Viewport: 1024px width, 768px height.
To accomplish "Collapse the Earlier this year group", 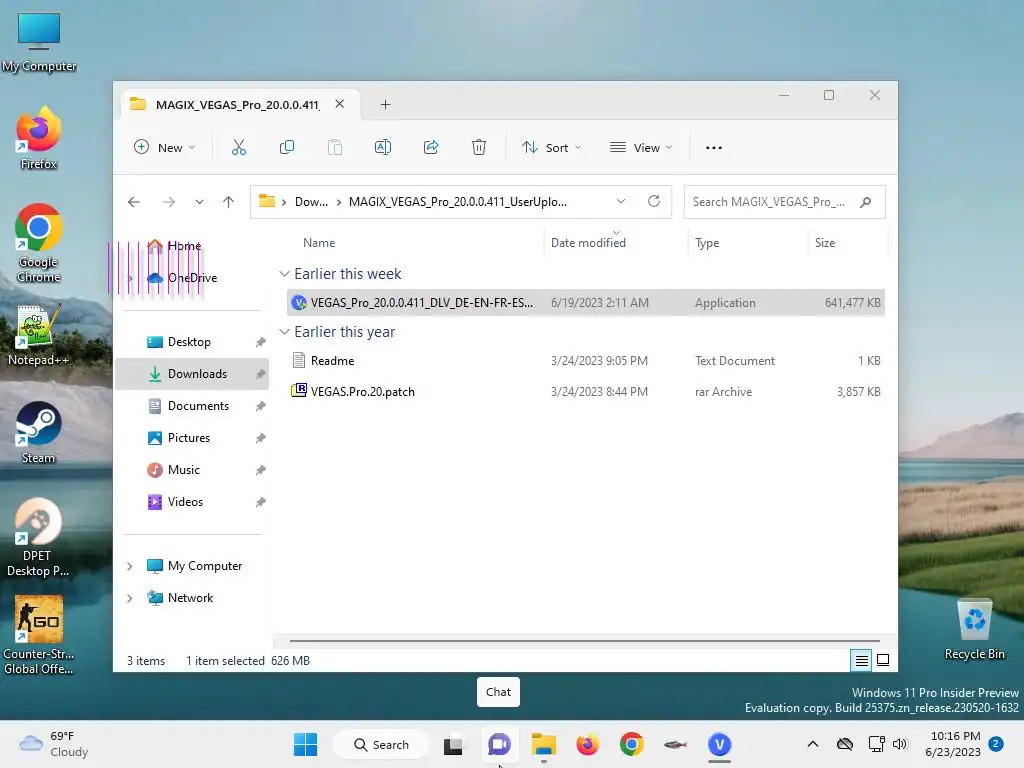I will click(284, 332).
